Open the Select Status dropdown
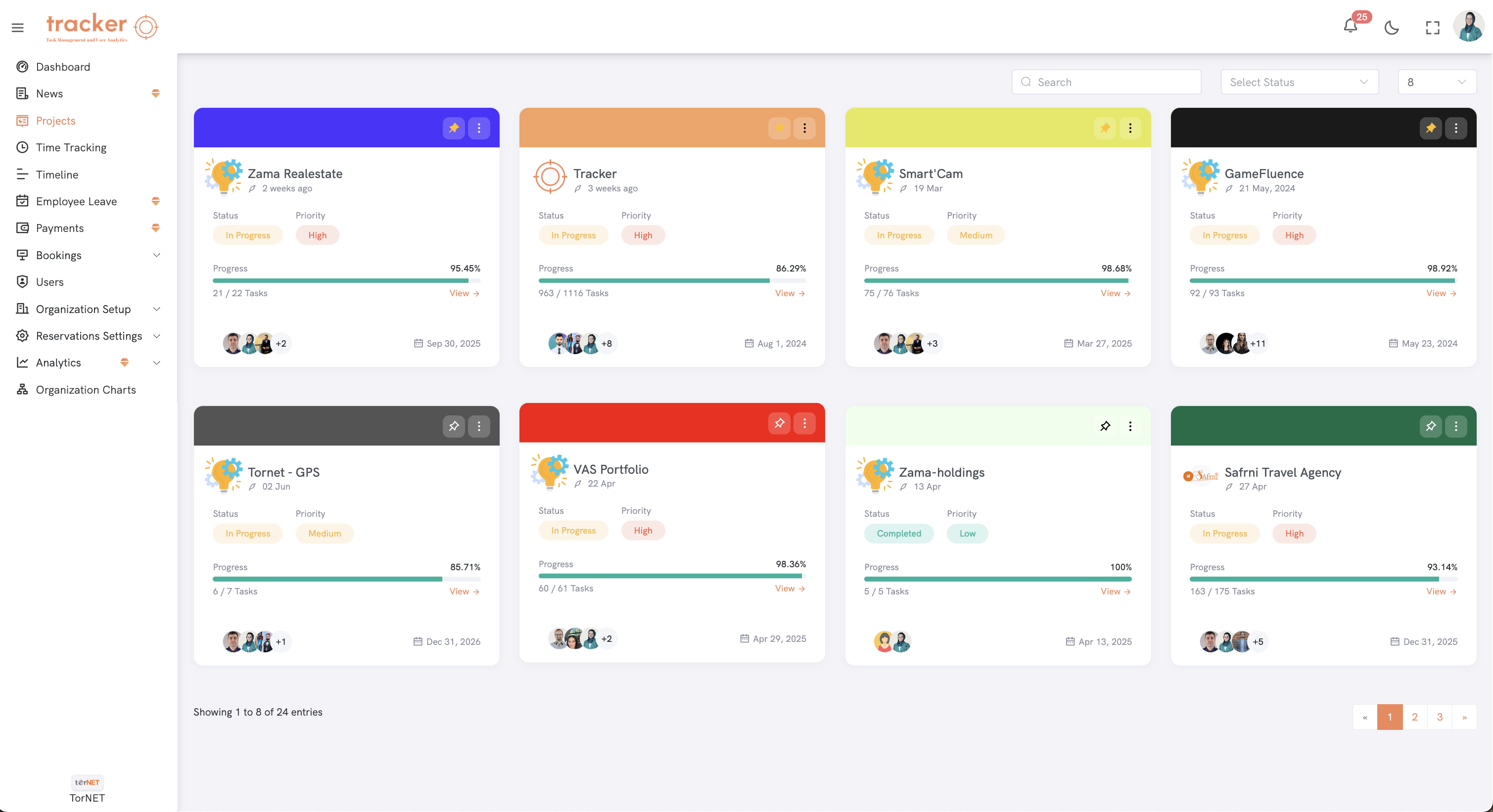The image size is (1493, 812). 1299,82
